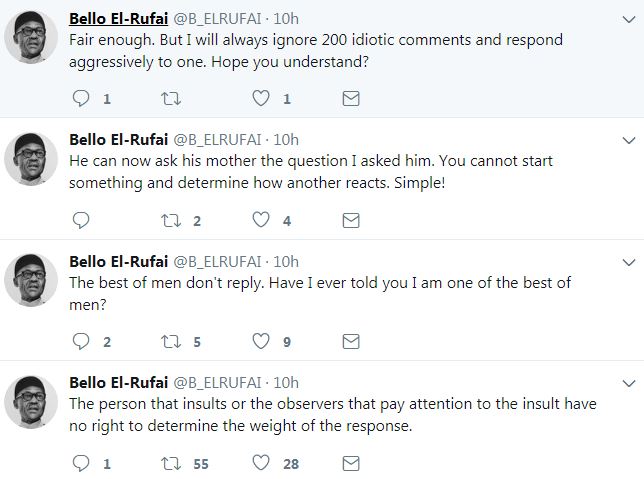
Task: Retweet the "ask his mother" tweet
Action: click(x=172, y=220)
